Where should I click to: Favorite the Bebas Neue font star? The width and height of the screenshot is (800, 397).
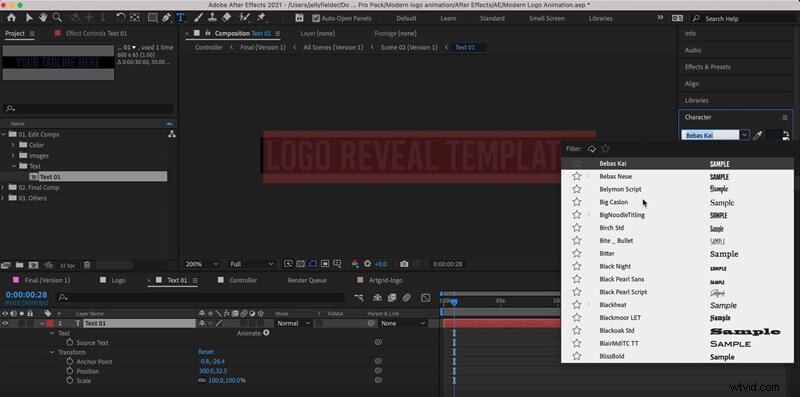577,176
